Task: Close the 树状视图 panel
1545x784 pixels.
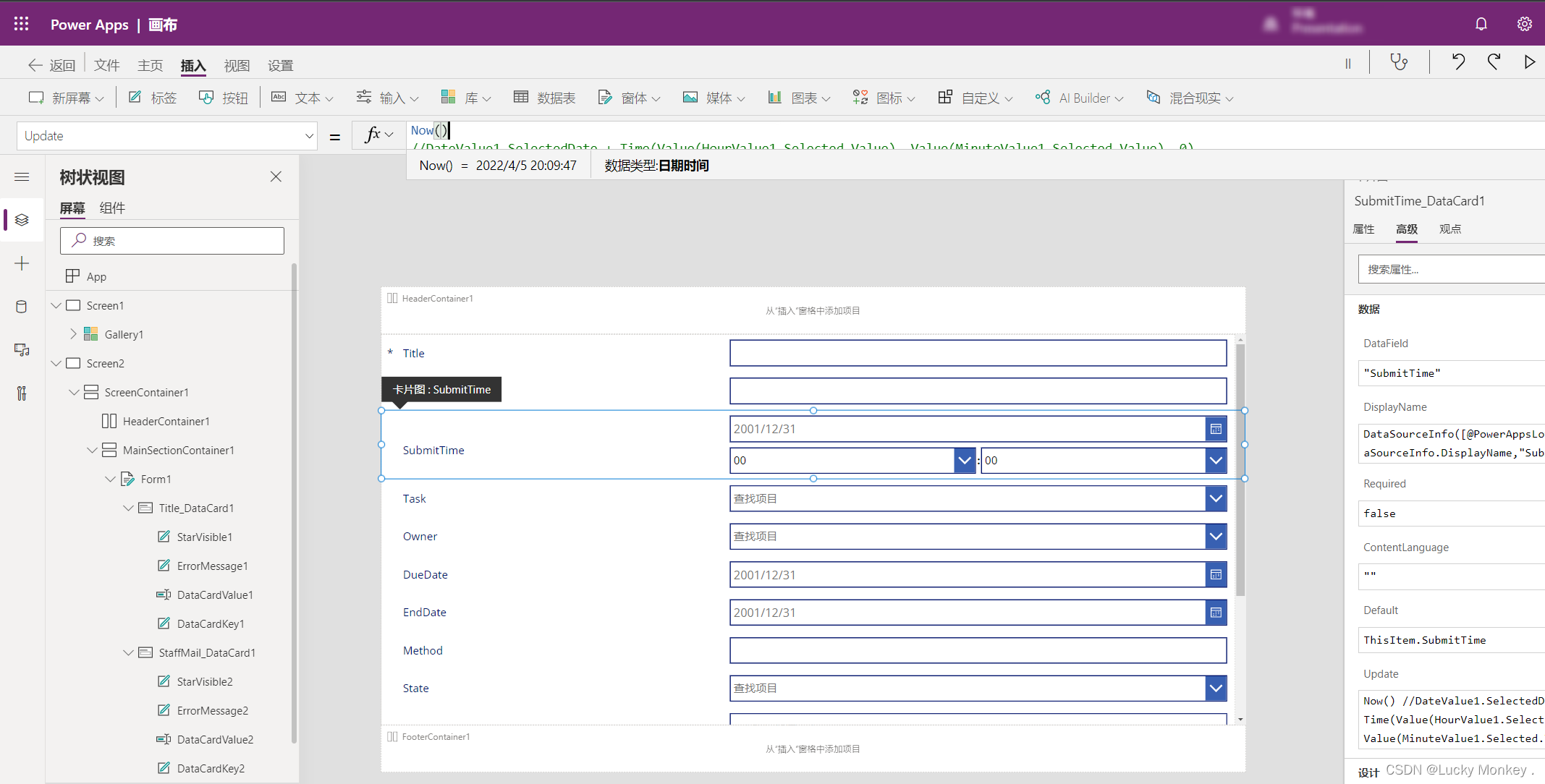Action: tap(276, 176)
